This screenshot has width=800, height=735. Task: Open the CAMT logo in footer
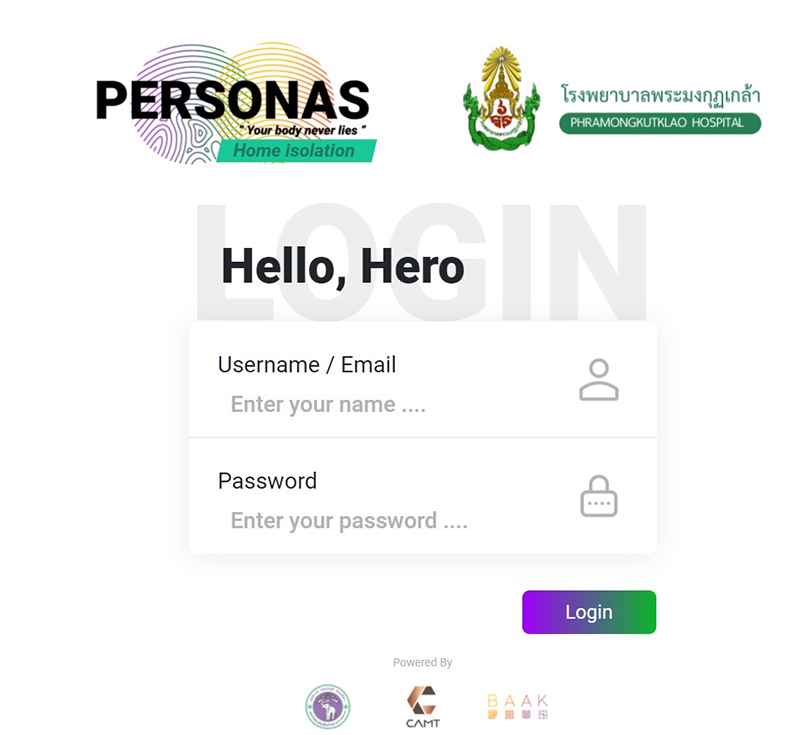coord(422,706)
